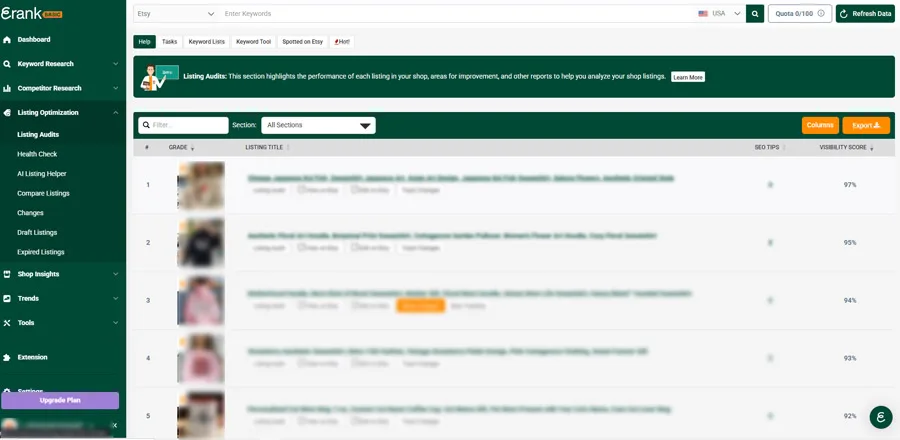The image size is (900, 440).
Task: Collapse the sidebar with arrow icon
Action: pyautogui.click(x=114, y=425)
